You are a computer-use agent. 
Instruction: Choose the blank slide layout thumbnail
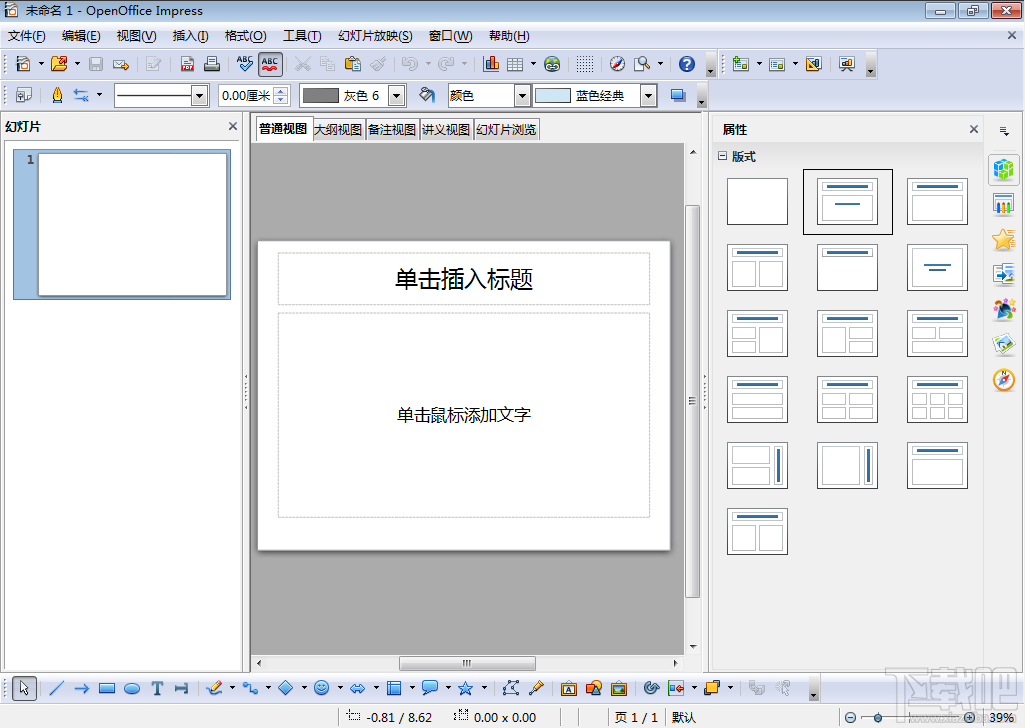[757, 201]
